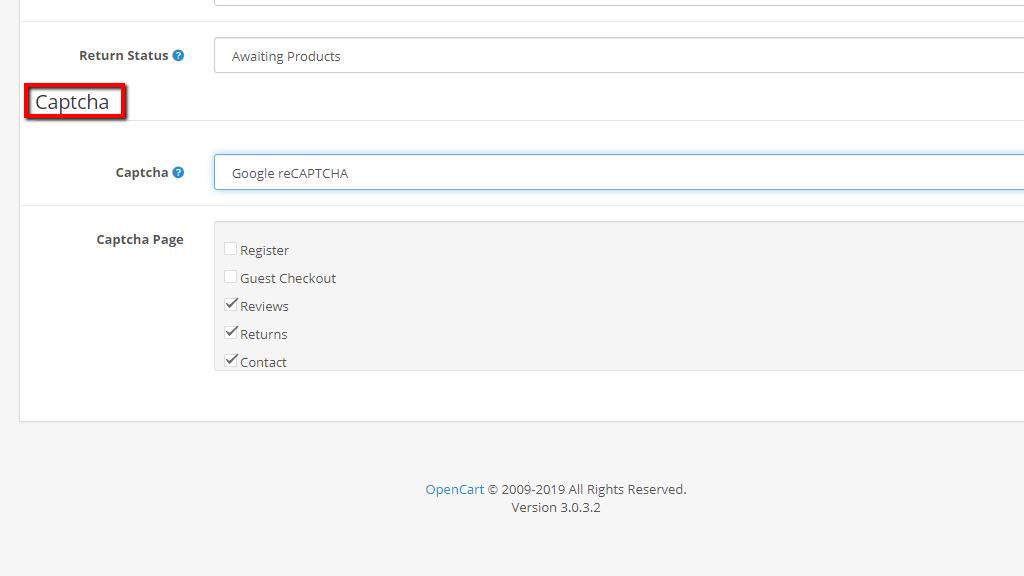Click the Register label text
Image resolution: width=1024 pixels, height=576 pixels.
pyautogui.click(x=264, y=250)
